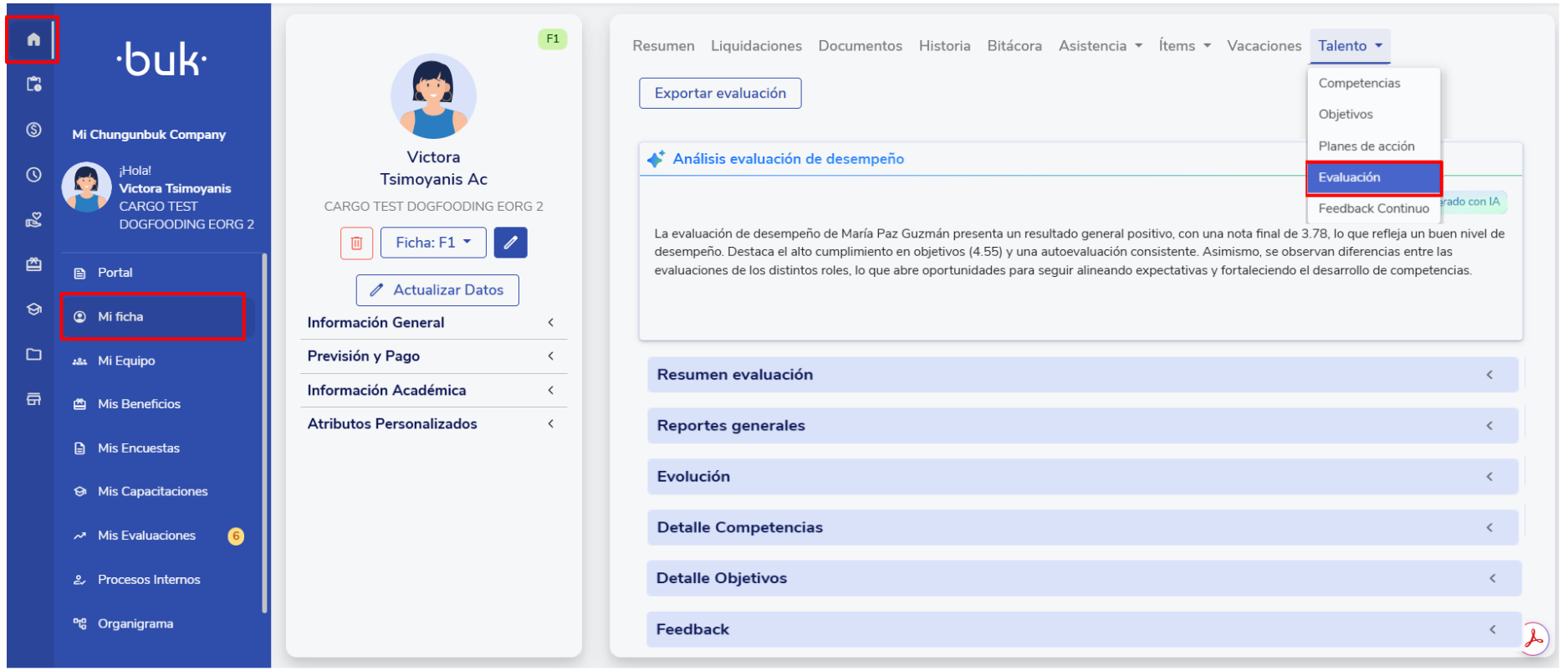Click the Exportar evaluación button
The height and width of the screenshot is (671, 1568).
720,94
